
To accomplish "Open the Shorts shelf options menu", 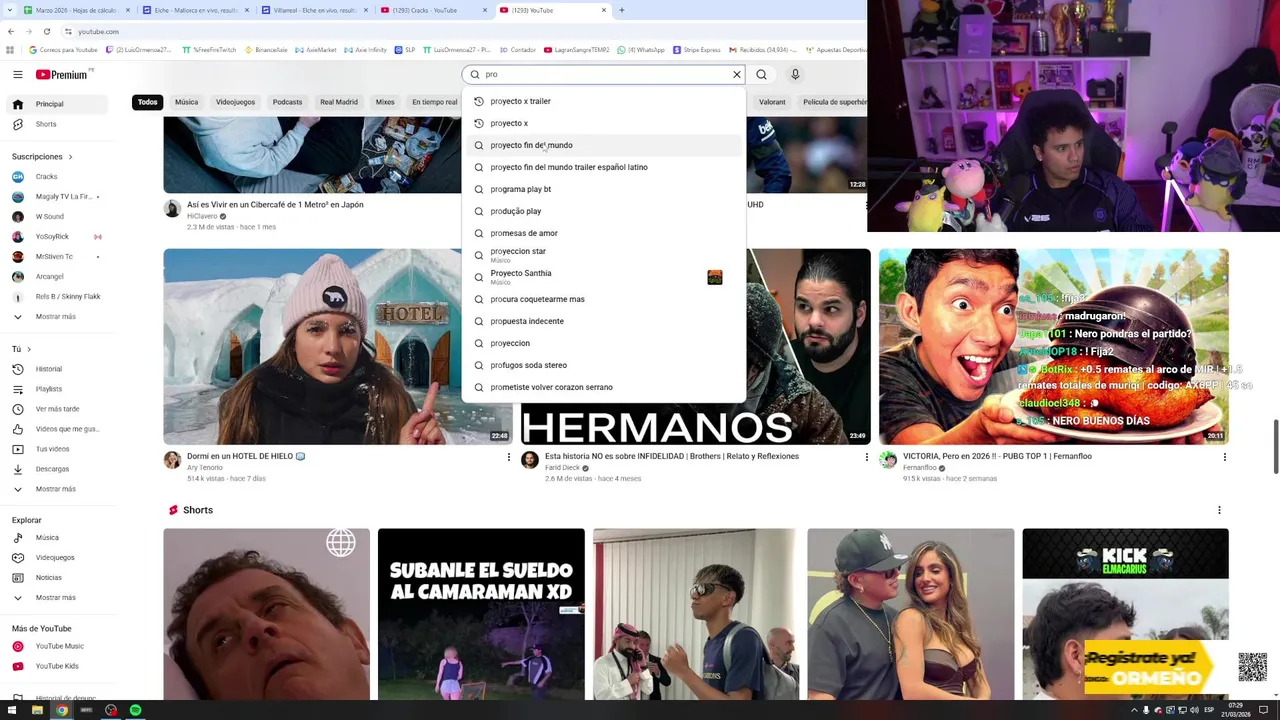I will click(1219, 510).
